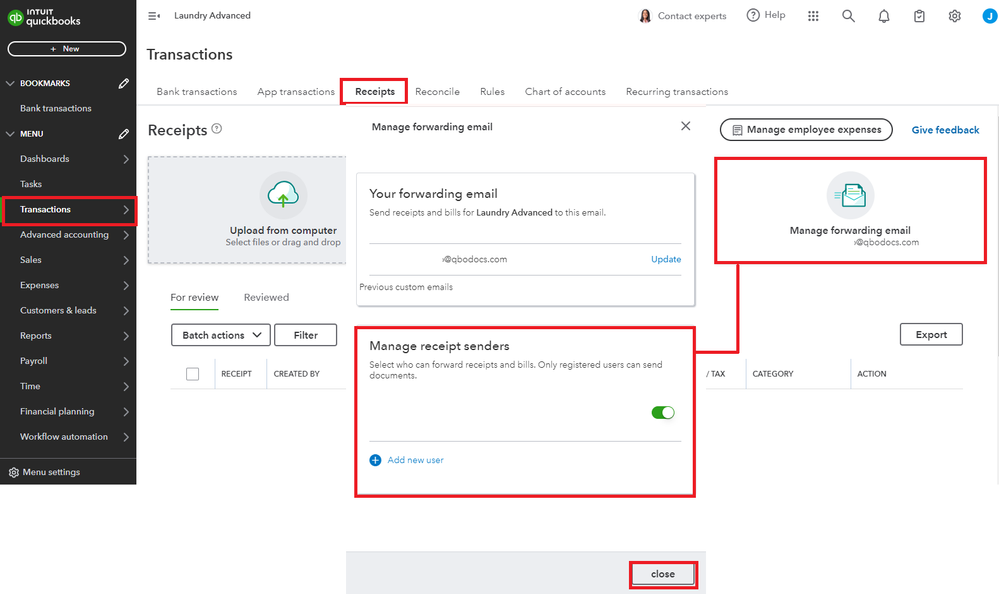999x594 pixels.
Task: Open the apps grid icon
Action: coord(813,16)
